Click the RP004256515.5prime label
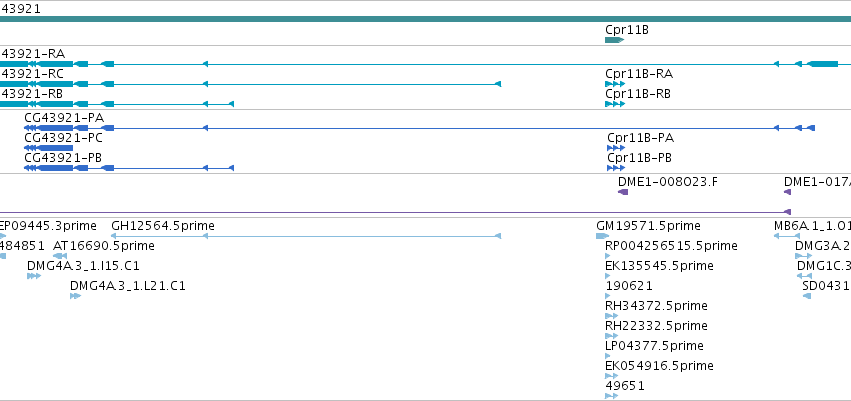The image size is (851, 401). (x=671, y=246)
